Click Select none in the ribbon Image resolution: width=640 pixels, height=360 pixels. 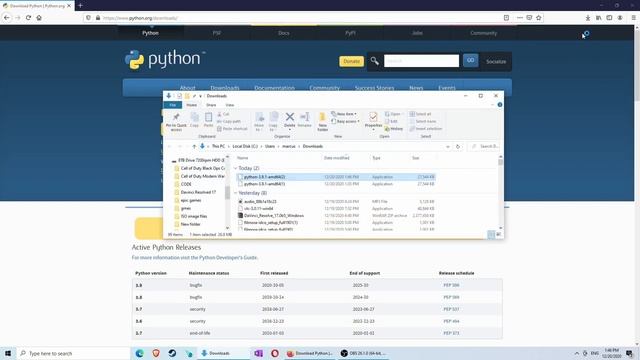[x=423, y=121]
